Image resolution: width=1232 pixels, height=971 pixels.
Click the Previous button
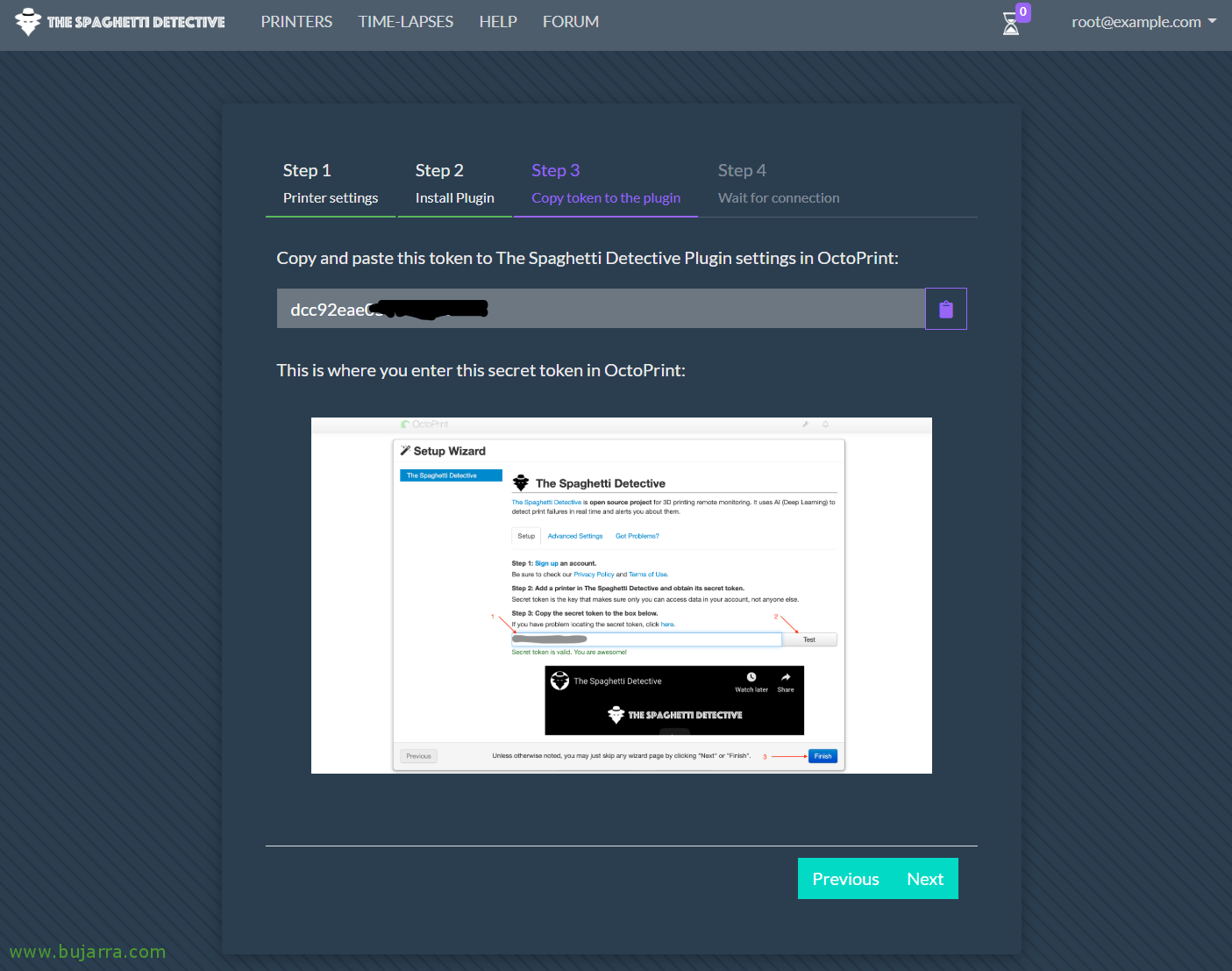click(x=845, y=879)
